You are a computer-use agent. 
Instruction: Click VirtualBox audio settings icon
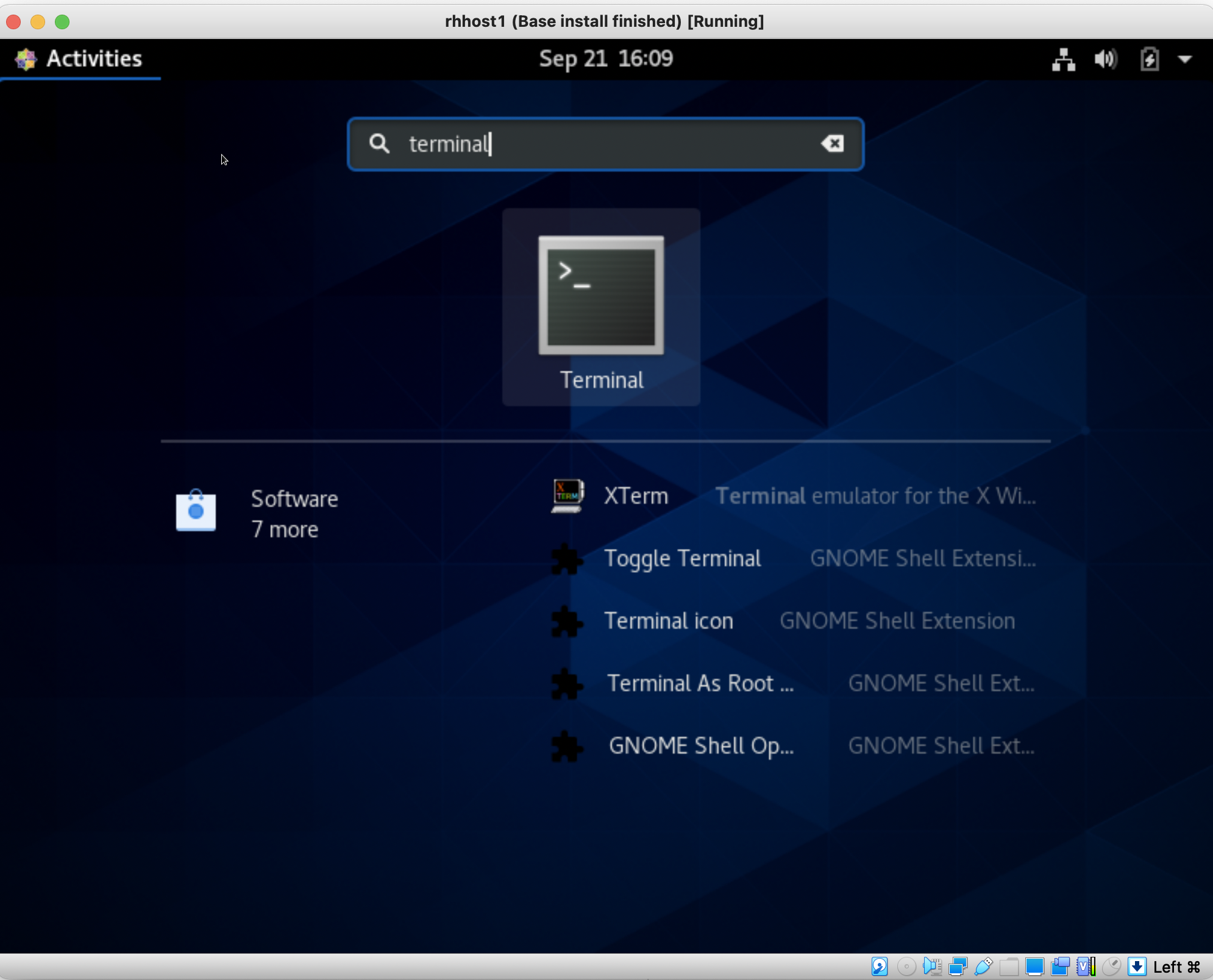coord(932,967)
